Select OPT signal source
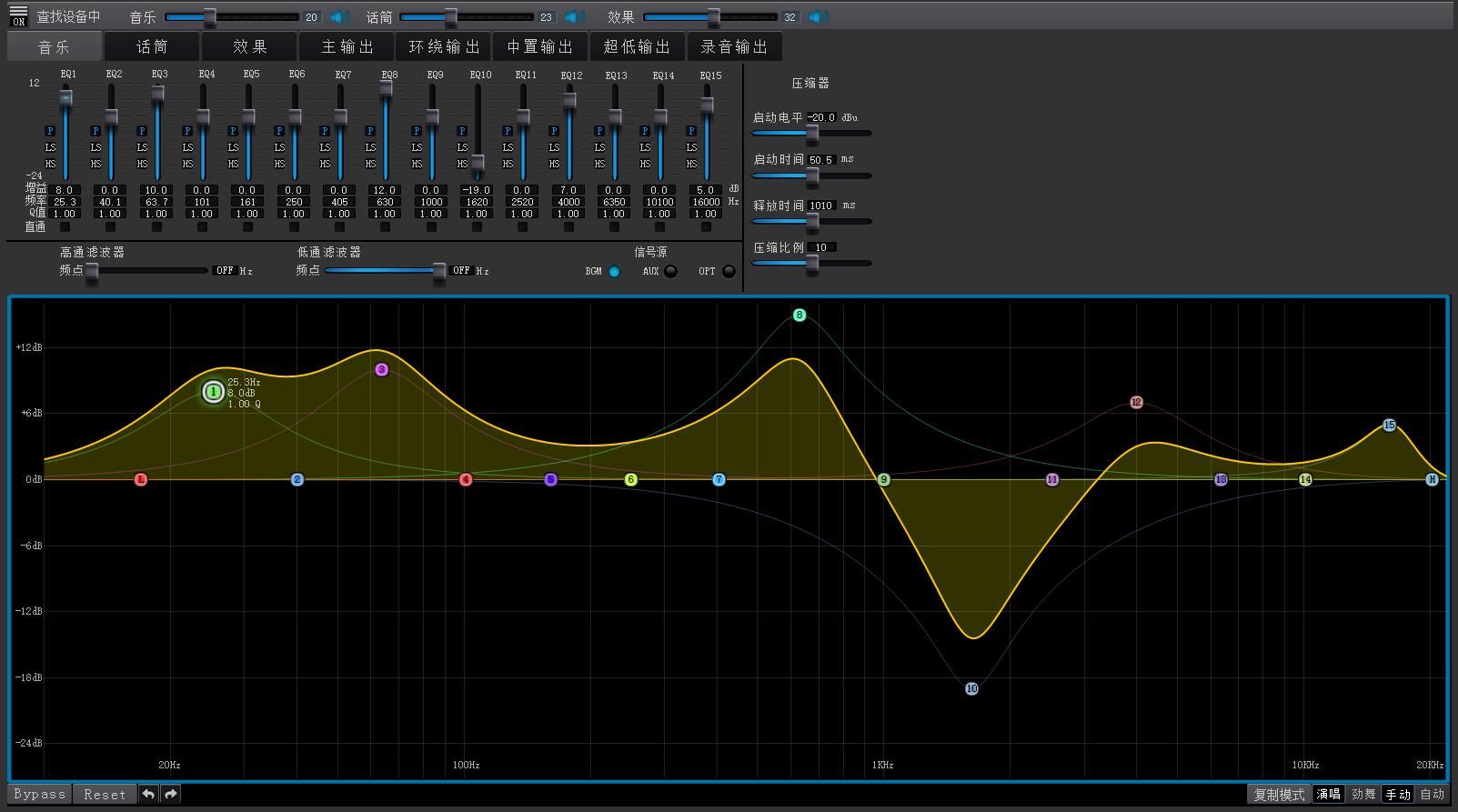Viewport: 1458px width, 812px height. click(x=729, y=271)
